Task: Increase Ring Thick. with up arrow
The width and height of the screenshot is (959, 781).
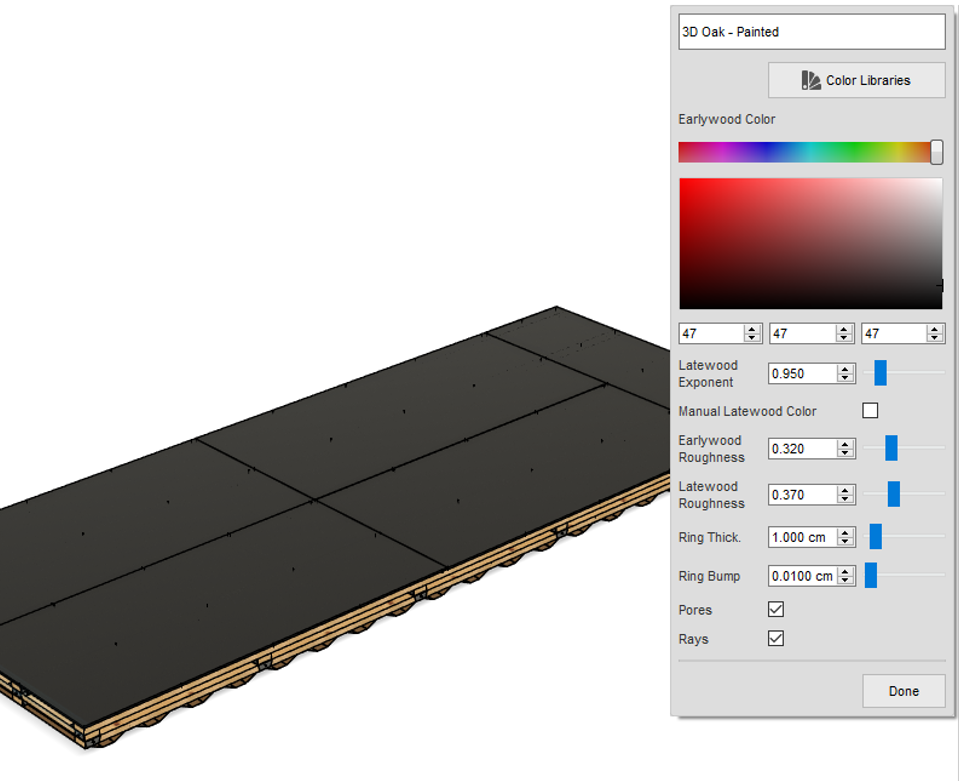Action: click(845, 533)
